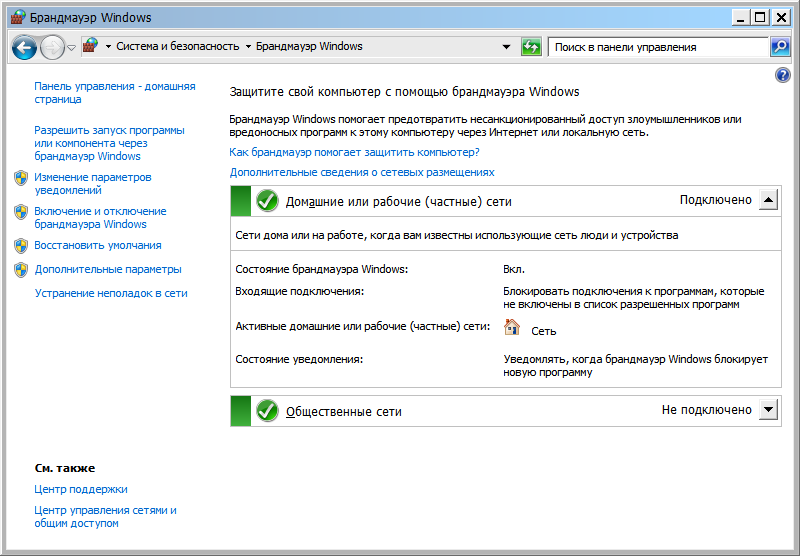Open 'Центр поддержки' link
The width and height of the screenshot is (800, 556).
click(x=81, y=489)
